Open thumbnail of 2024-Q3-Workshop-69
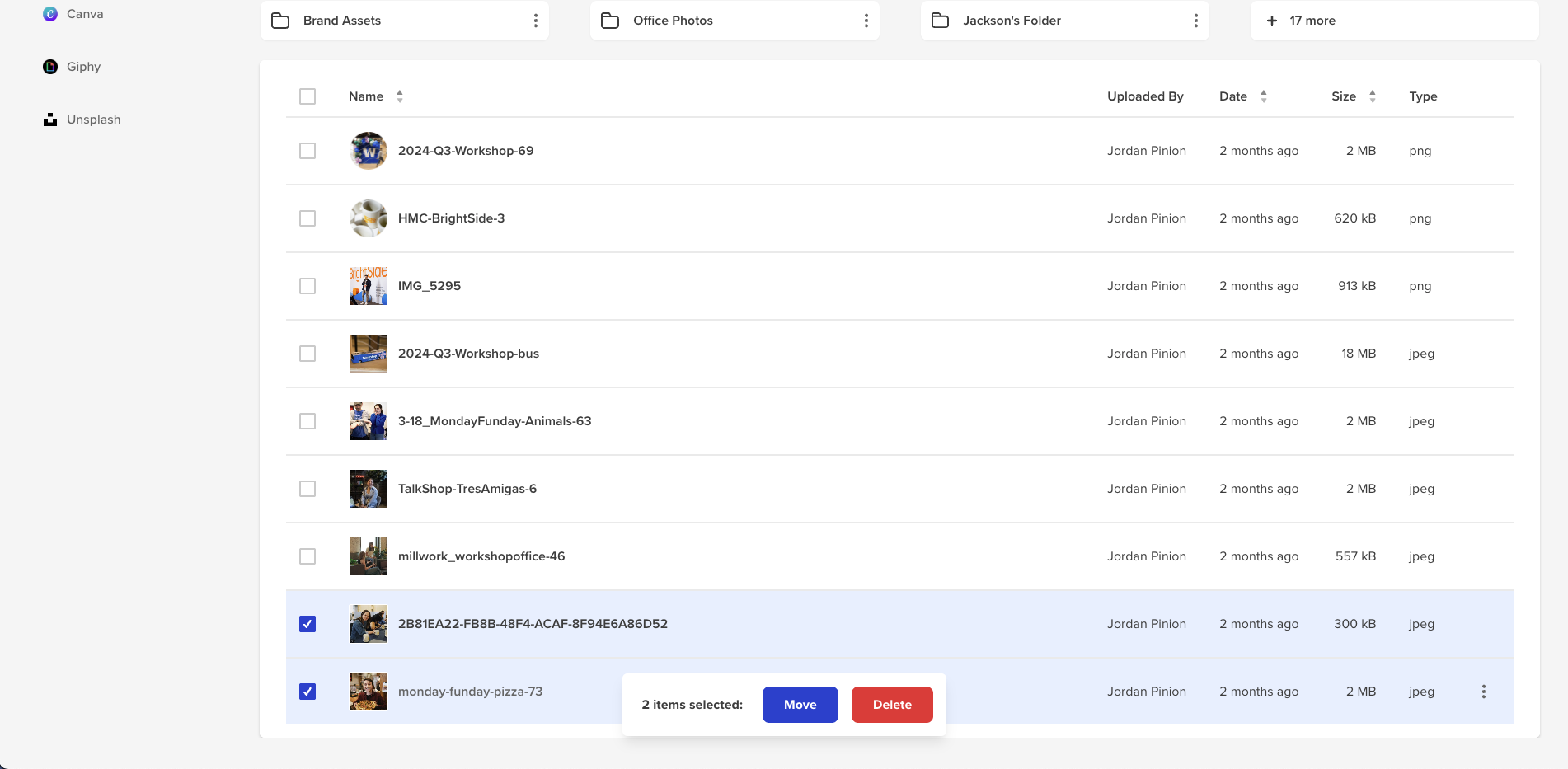1568x769 pixels. [x=369, y=151]
